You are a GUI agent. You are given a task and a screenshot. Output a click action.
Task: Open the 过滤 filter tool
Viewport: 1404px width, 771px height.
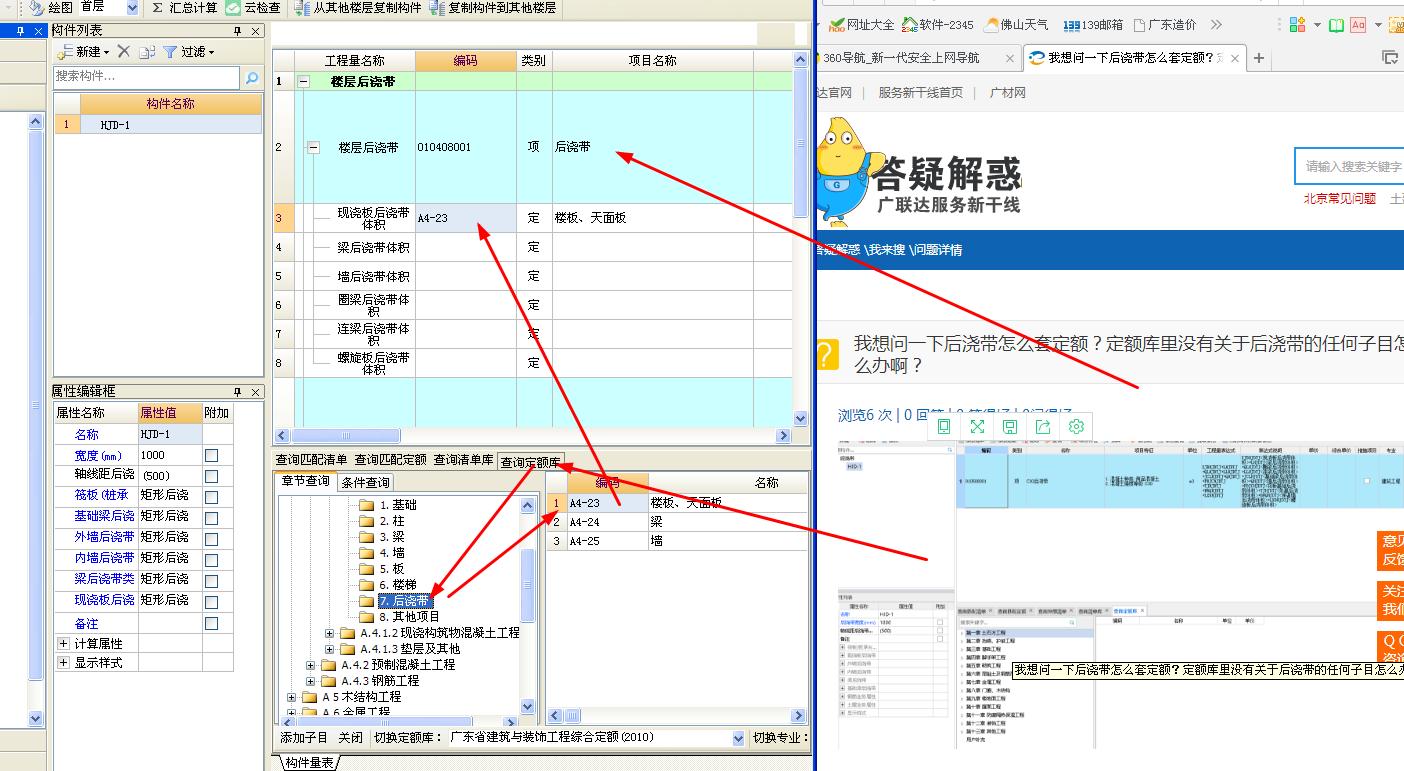pos(189,51)
